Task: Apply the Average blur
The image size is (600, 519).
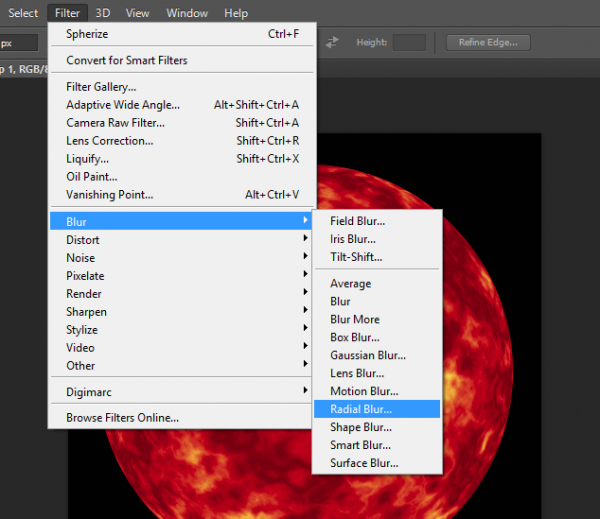Action: (x=377, y=284)
